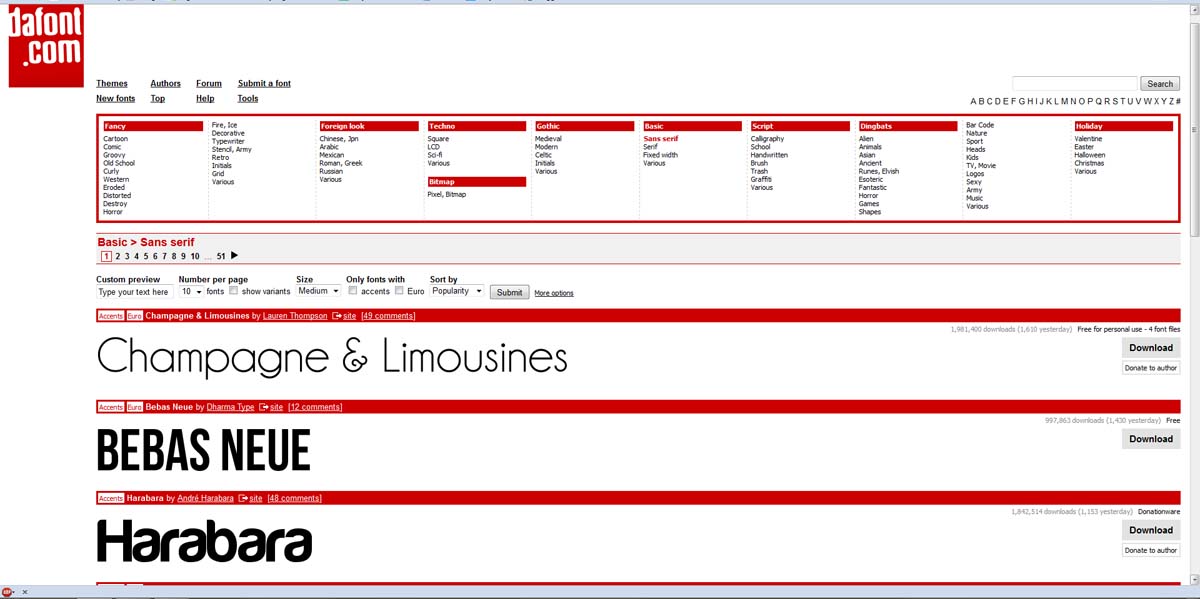The width and height of the screenshot is (1200, 599).
Task: Open More options link
Action: coord(554,293)
